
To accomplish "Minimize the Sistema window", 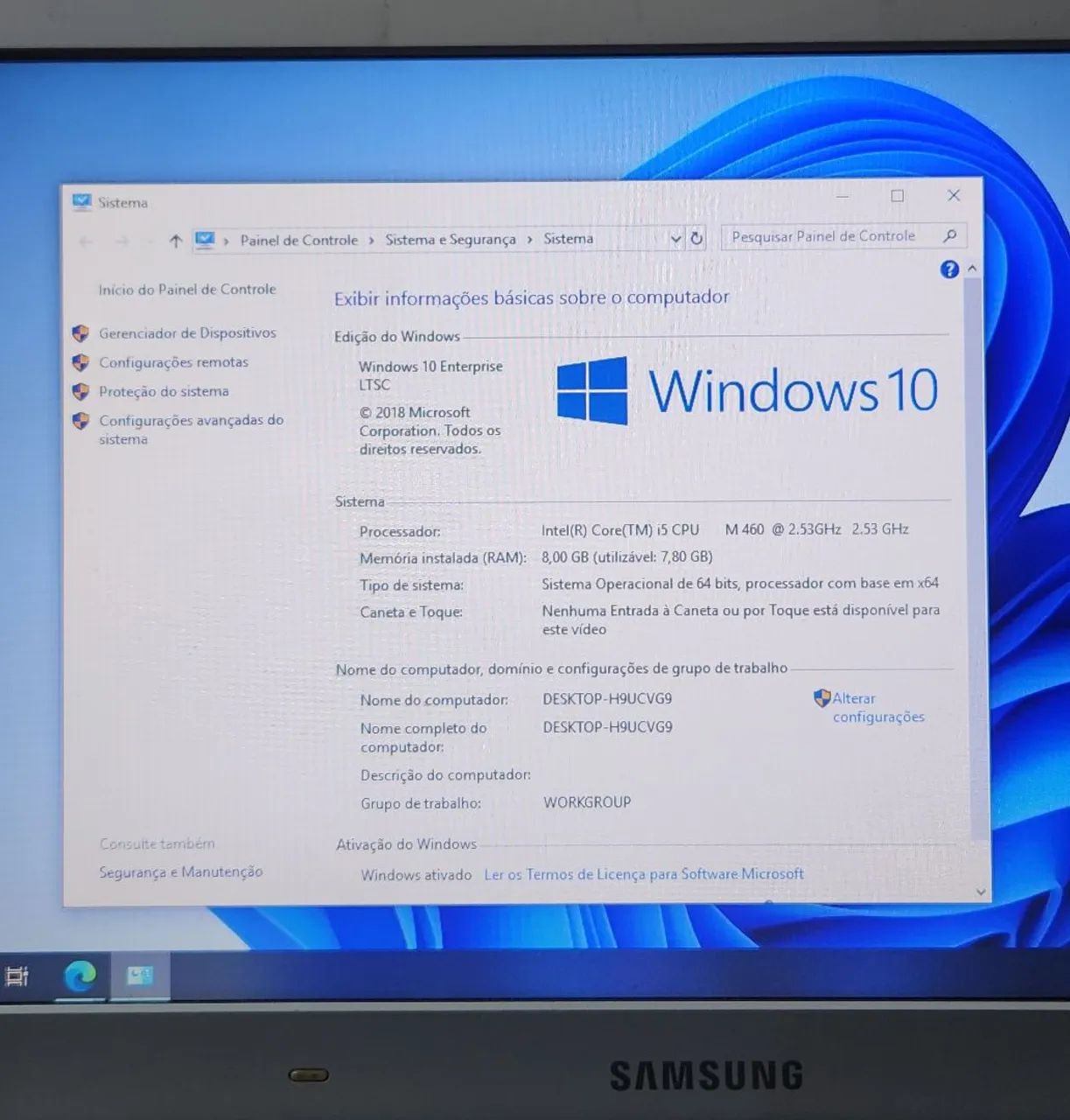I will [843, 197].
